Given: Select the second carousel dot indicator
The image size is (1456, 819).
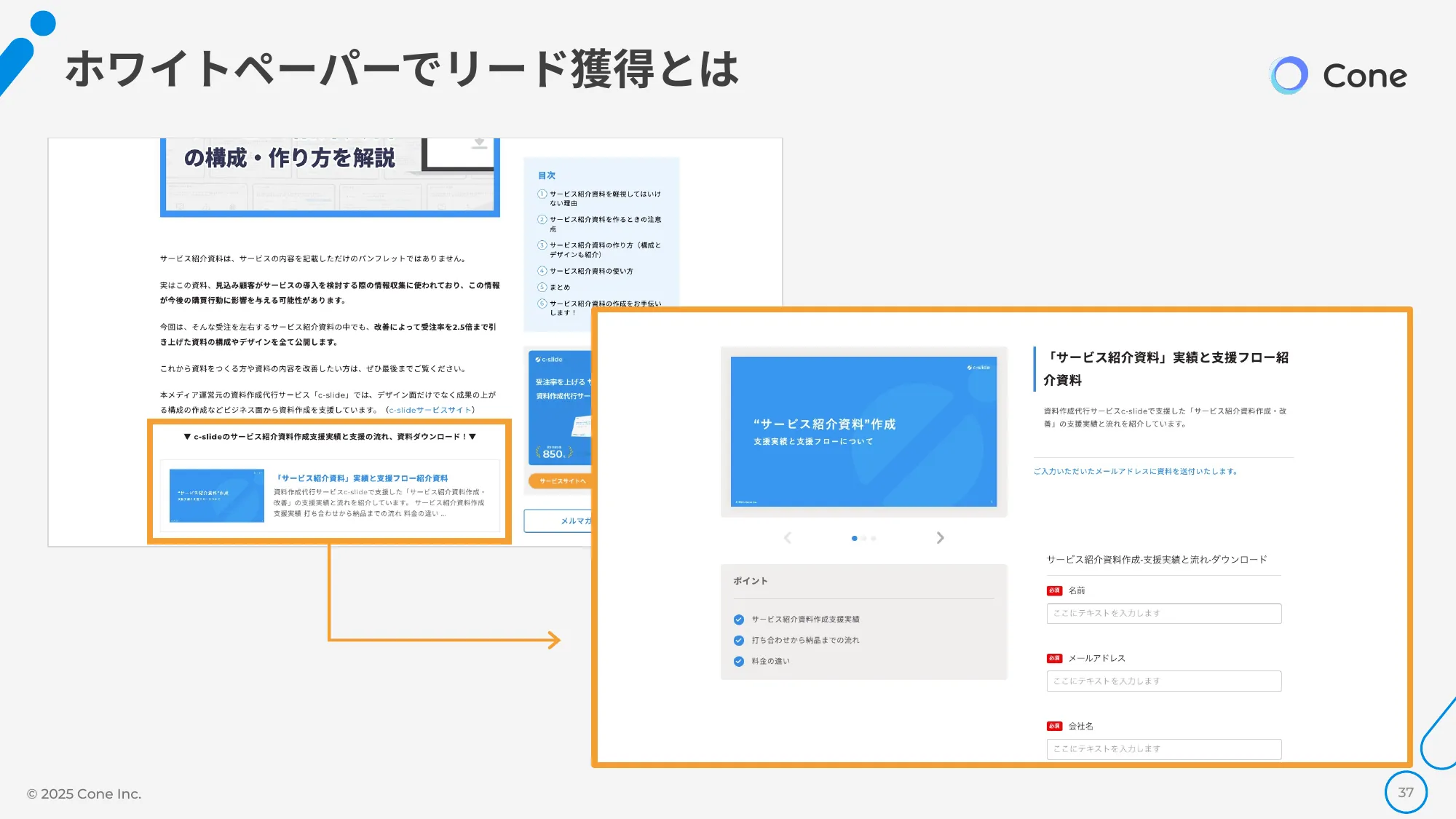Looking at the screenshot, I should coord(864,538).
